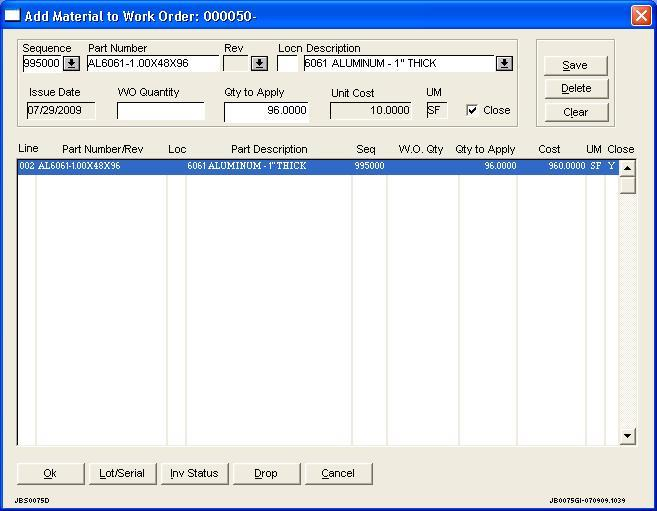
Task: Click the 960.0000 cost cell
Action: tap(566, 166)
